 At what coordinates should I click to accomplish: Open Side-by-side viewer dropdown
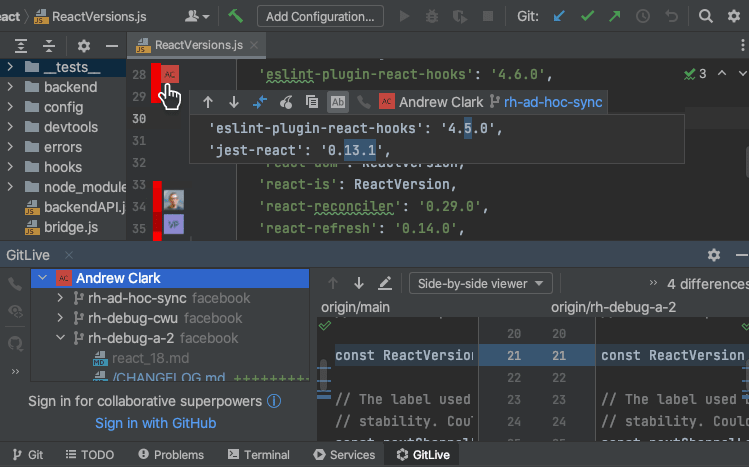(x=481, y=284)
